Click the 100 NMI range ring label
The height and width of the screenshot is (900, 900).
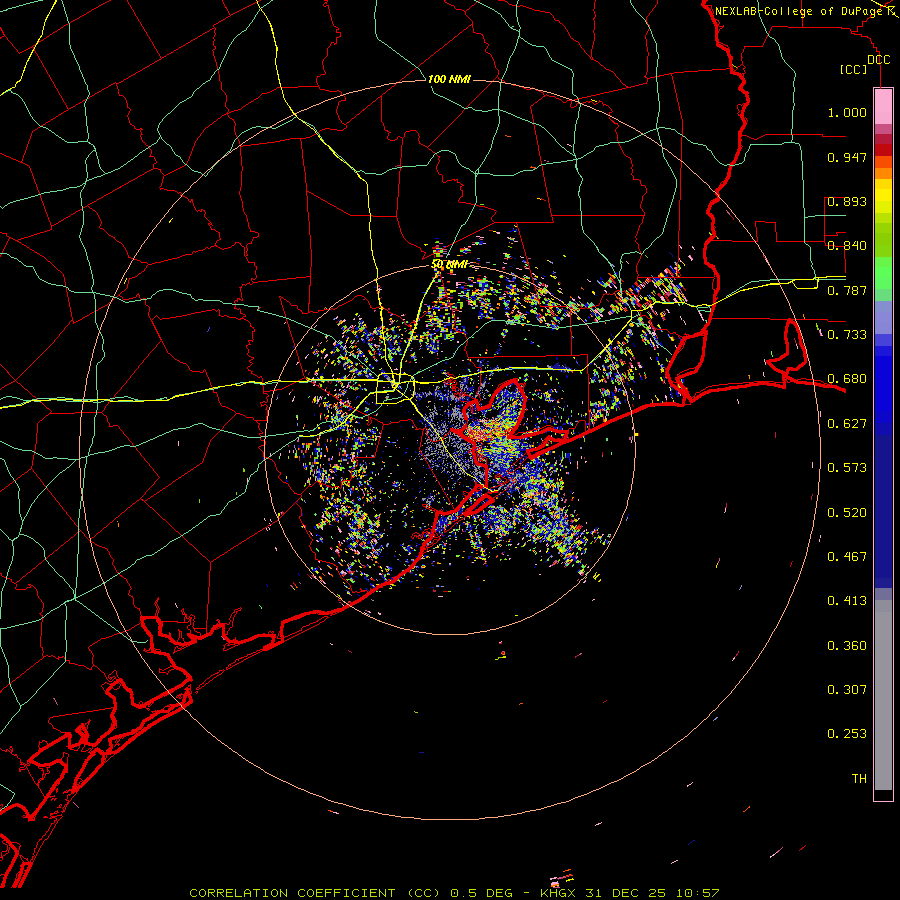449,79
